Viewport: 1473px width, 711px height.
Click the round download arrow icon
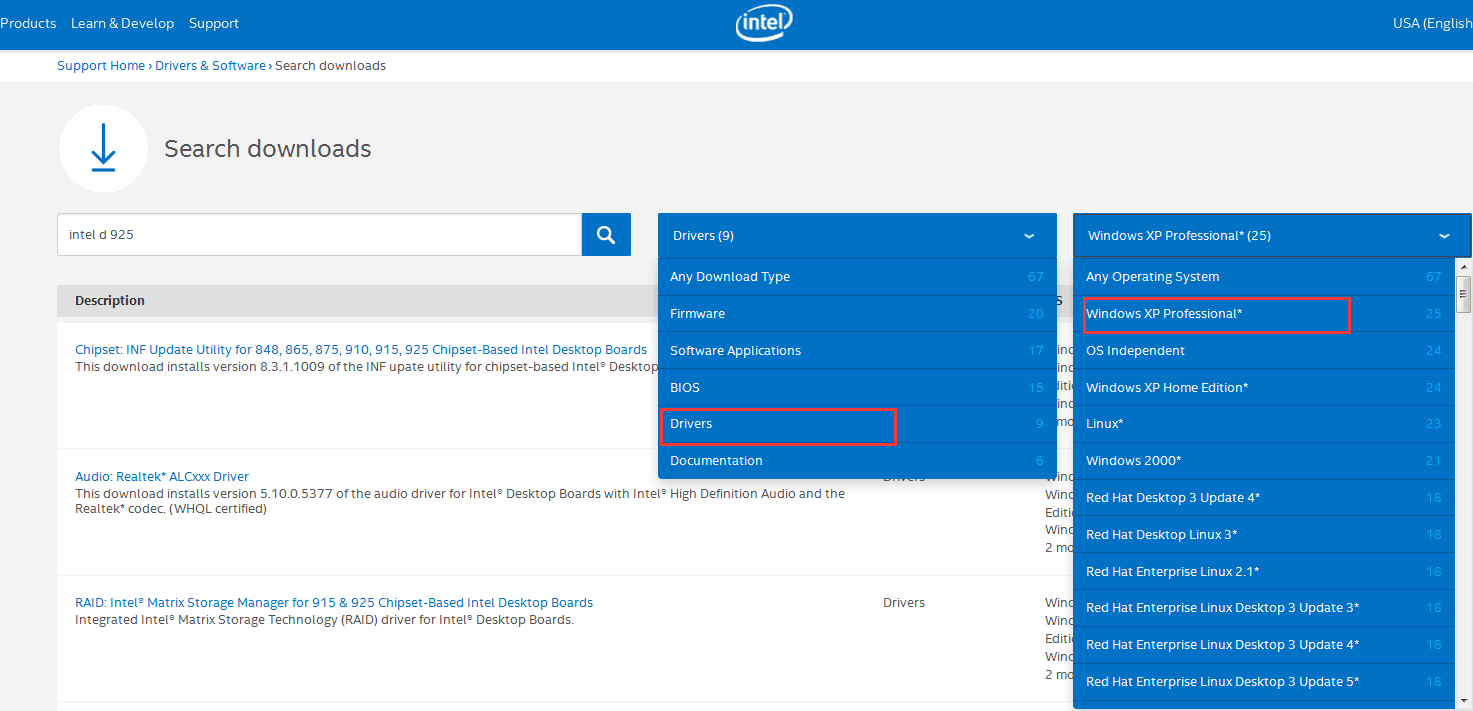(103, 148)
